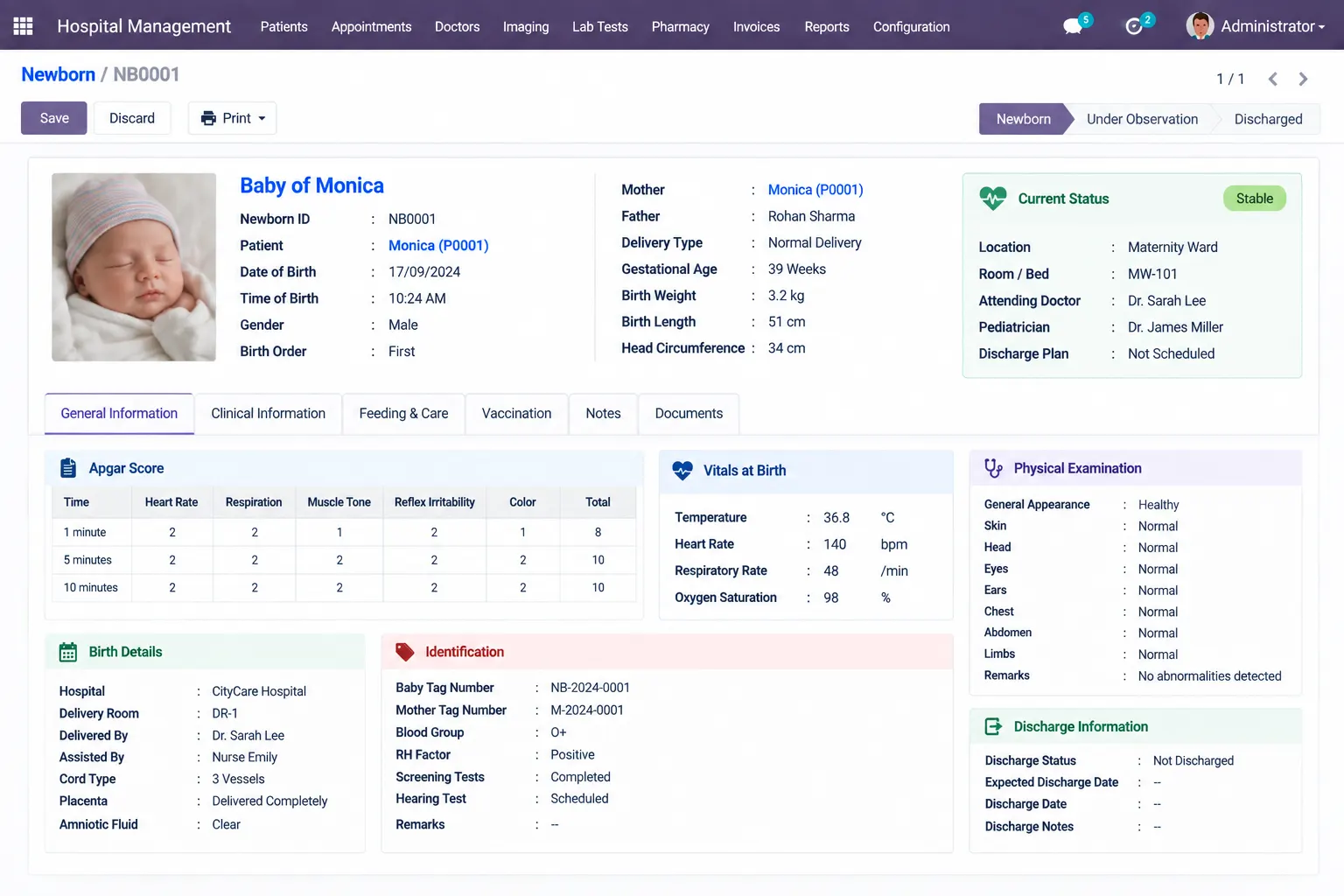
Task: Open Monica (P0001) Mother link
Action: [815, 190]
